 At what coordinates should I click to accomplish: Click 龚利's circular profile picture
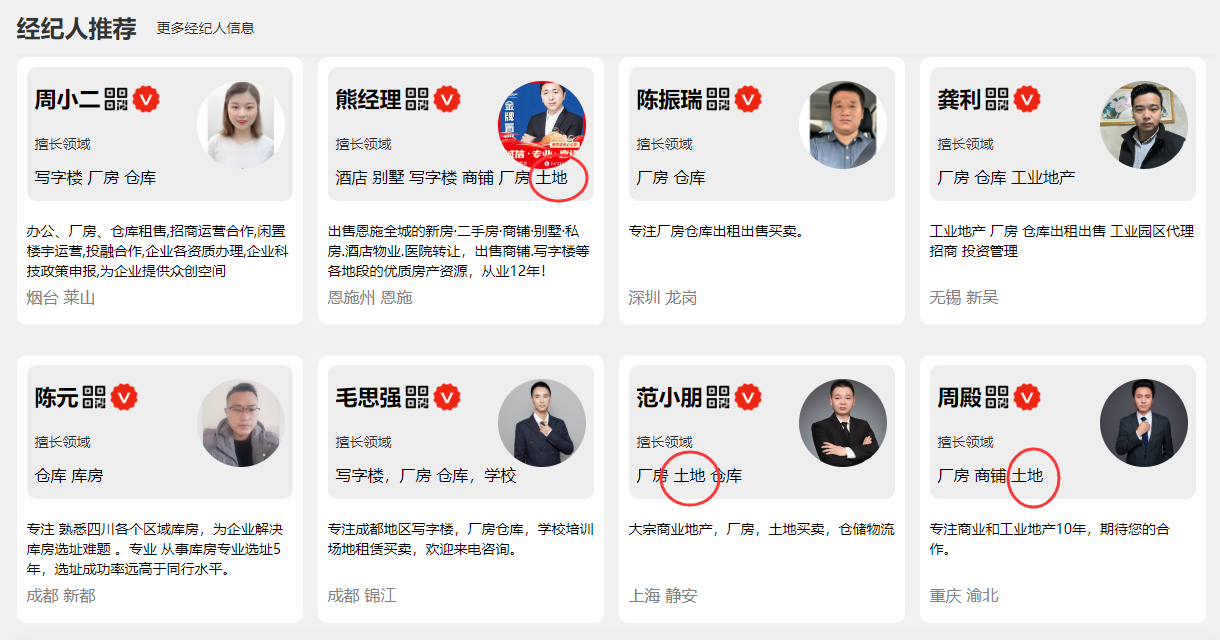pos(1144,125)
